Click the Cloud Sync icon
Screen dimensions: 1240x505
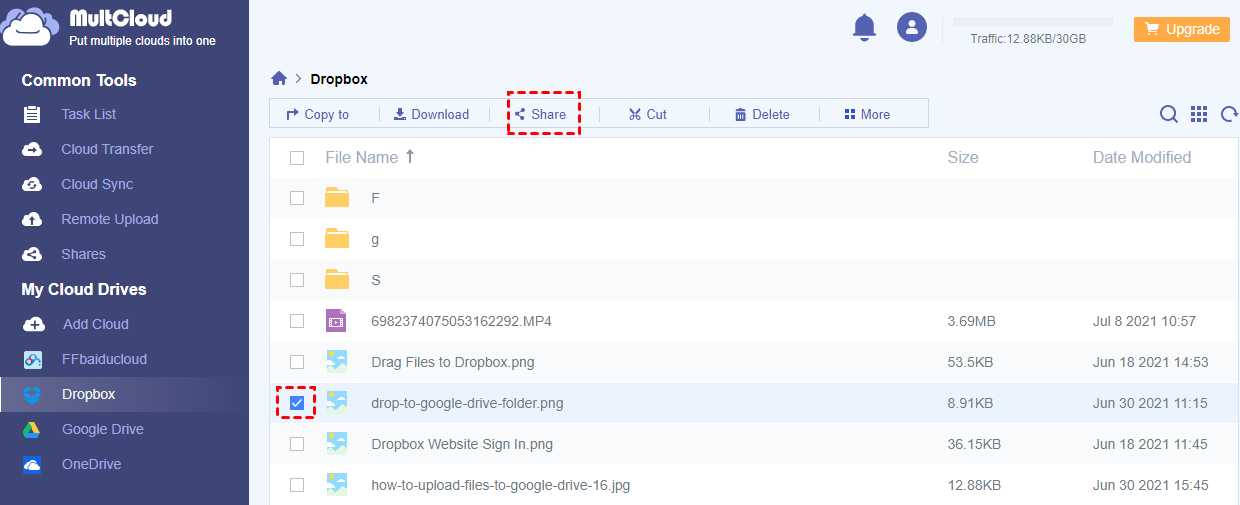click(x=32, y=184)
